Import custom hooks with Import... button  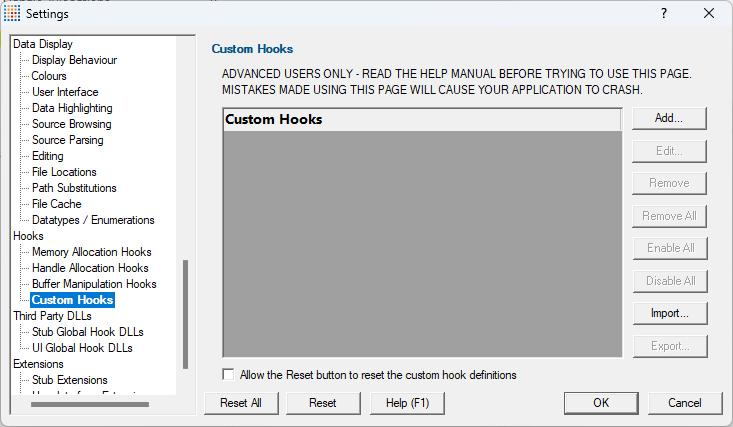pos(670,313)
